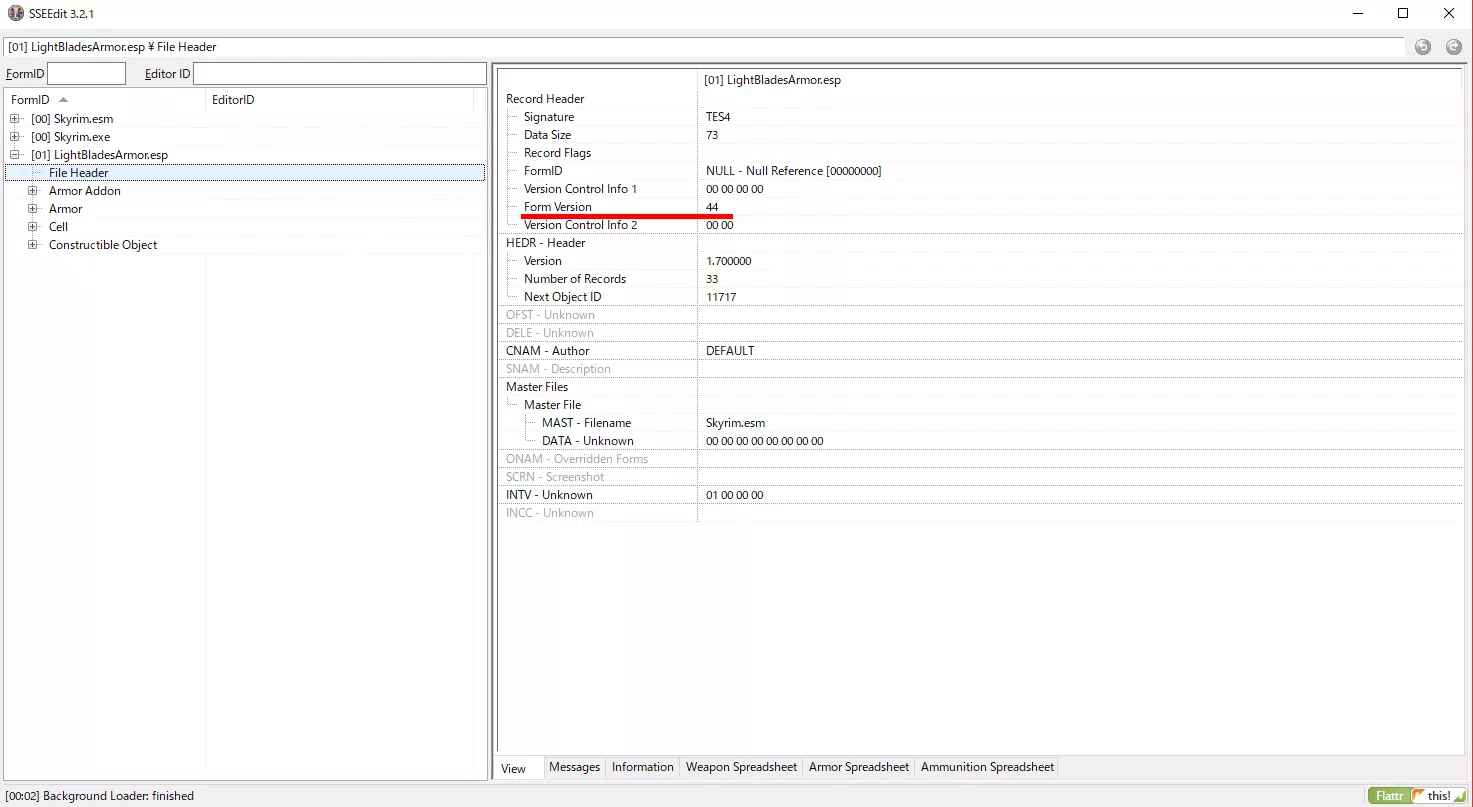Click the Data Size value 73

click(x=712, y=135)
